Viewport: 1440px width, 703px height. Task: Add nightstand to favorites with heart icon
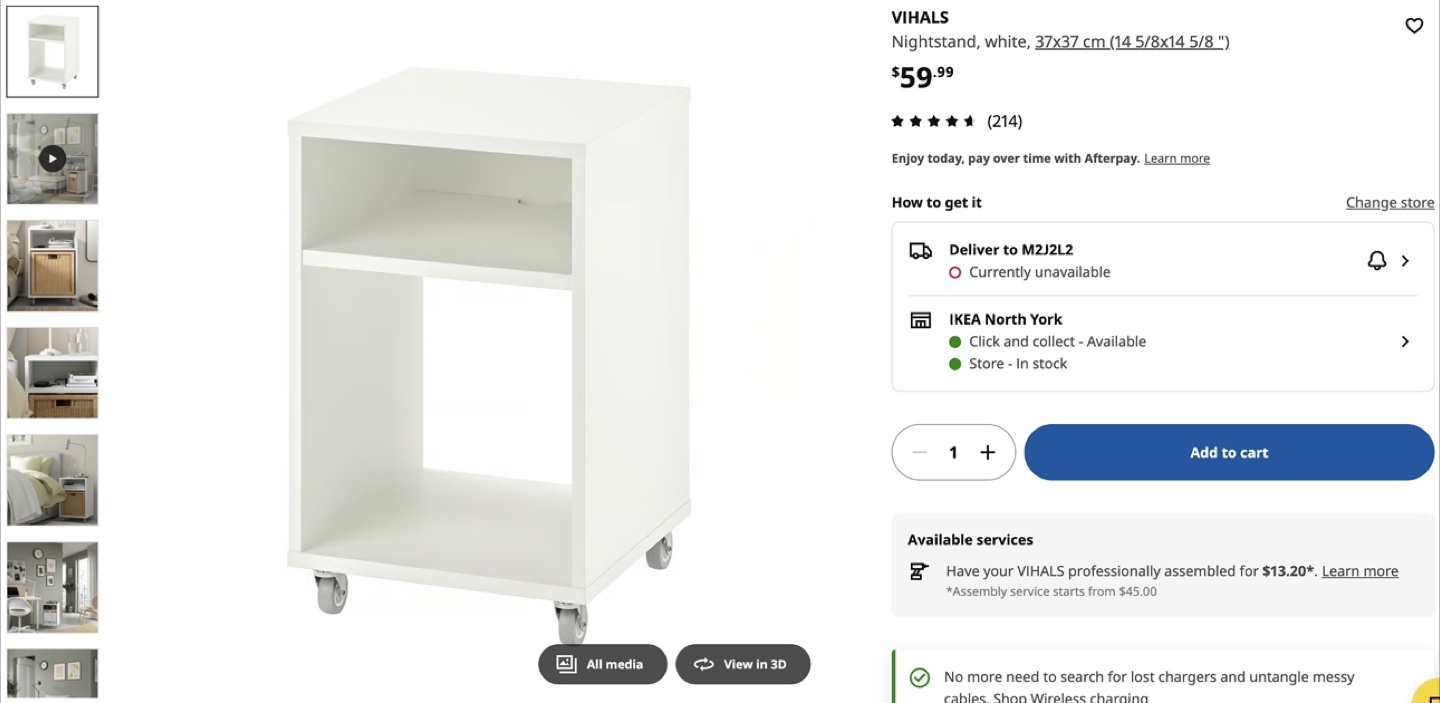[x=1414, y=26]
